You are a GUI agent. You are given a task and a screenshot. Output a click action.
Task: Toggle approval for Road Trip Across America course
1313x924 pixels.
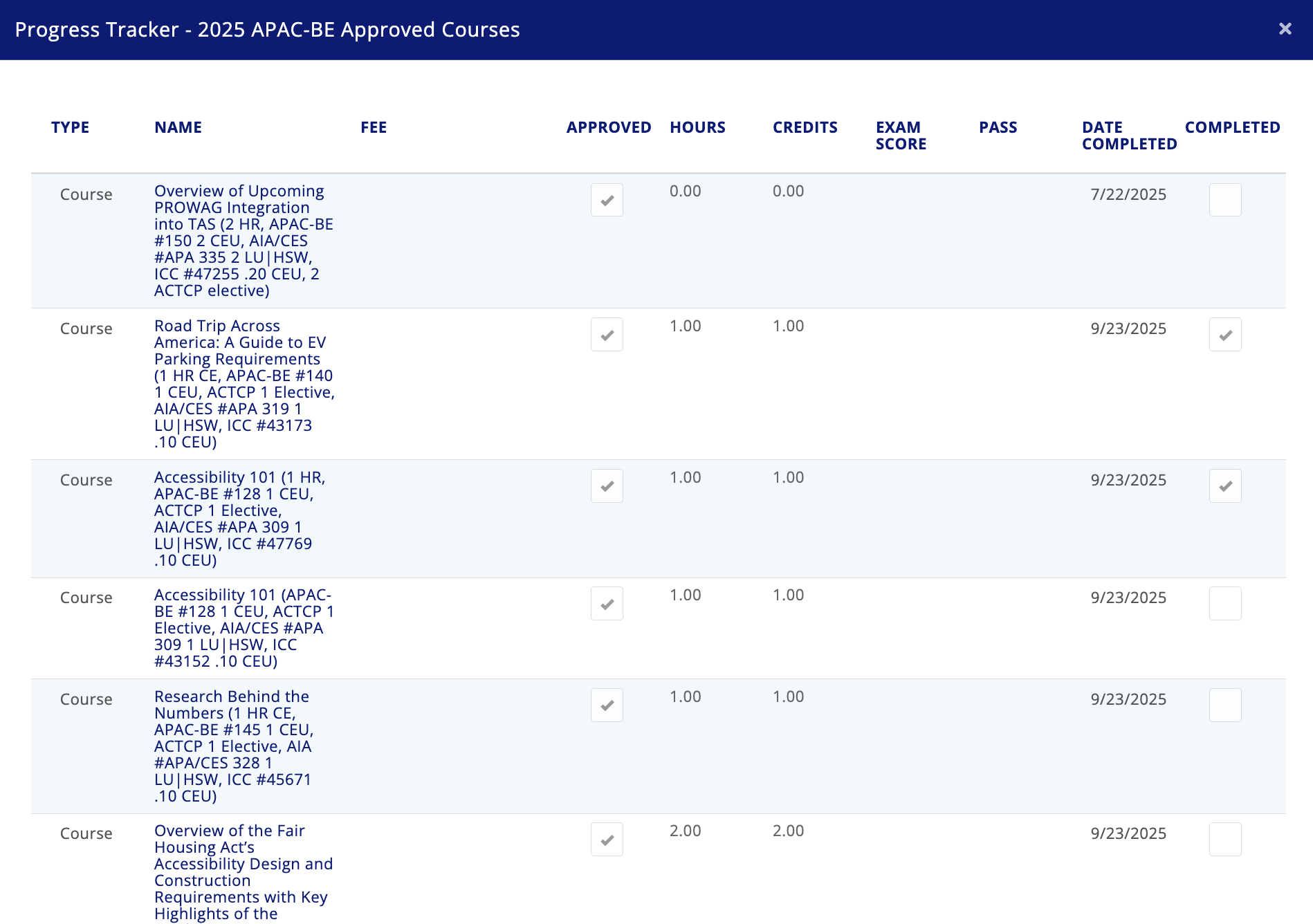point(607,334)
